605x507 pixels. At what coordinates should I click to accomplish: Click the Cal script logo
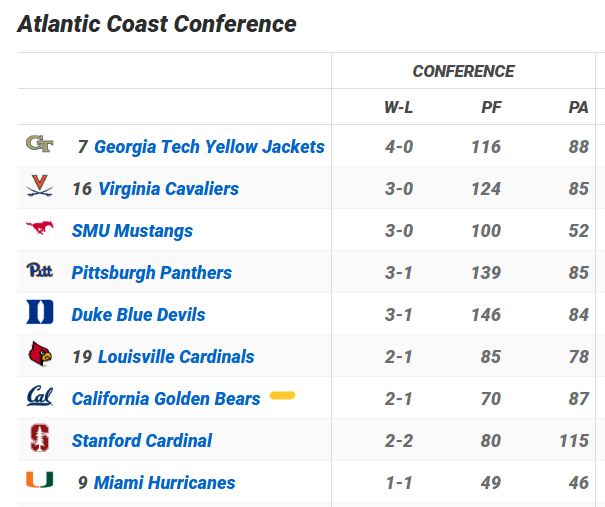point(40,397)
